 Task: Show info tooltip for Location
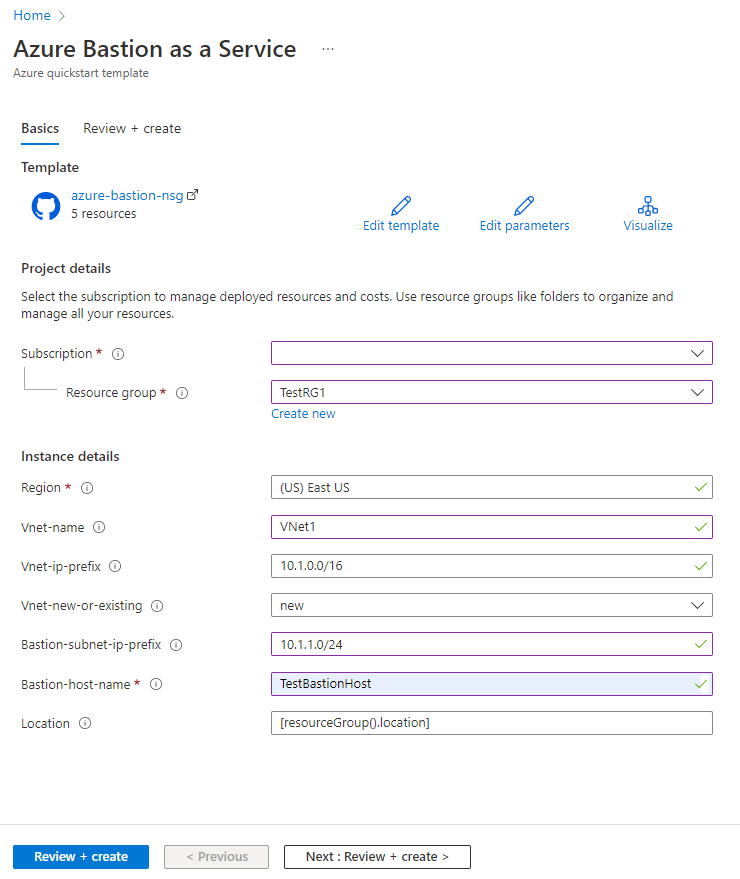(x=85, y=723)
